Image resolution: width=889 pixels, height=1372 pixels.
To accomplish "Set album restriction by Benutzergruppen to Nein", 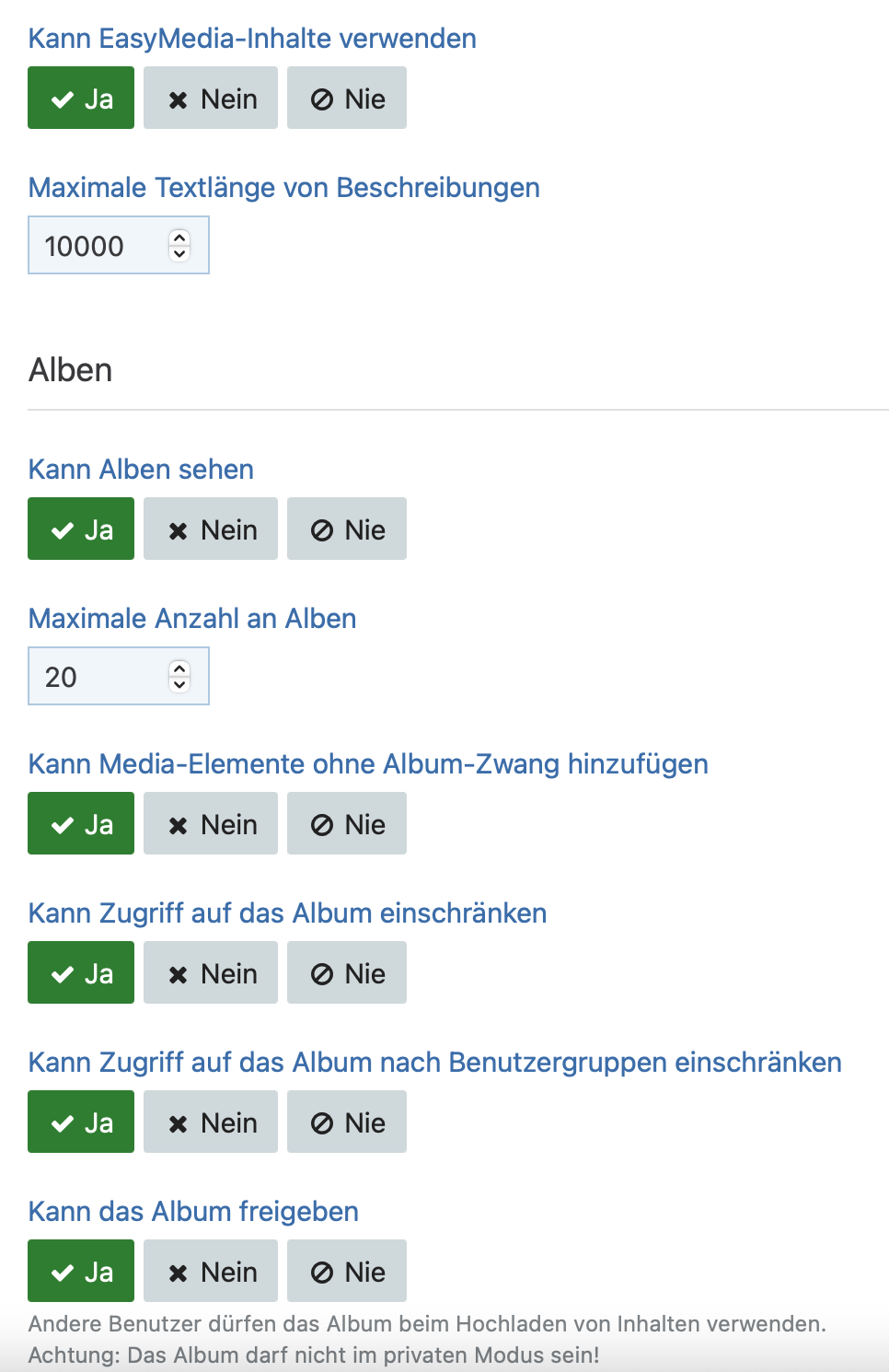I will [x=211, y=1122].
